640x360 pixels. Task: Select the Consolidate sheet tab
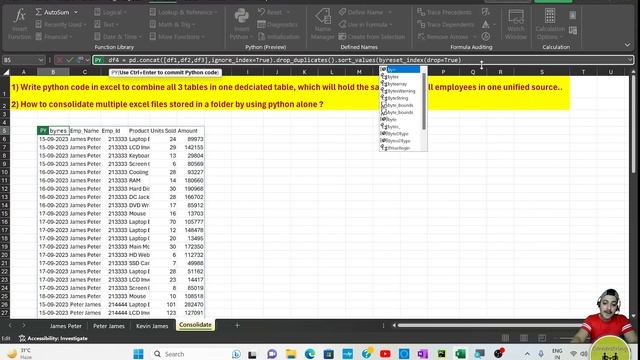coord(195,325)
